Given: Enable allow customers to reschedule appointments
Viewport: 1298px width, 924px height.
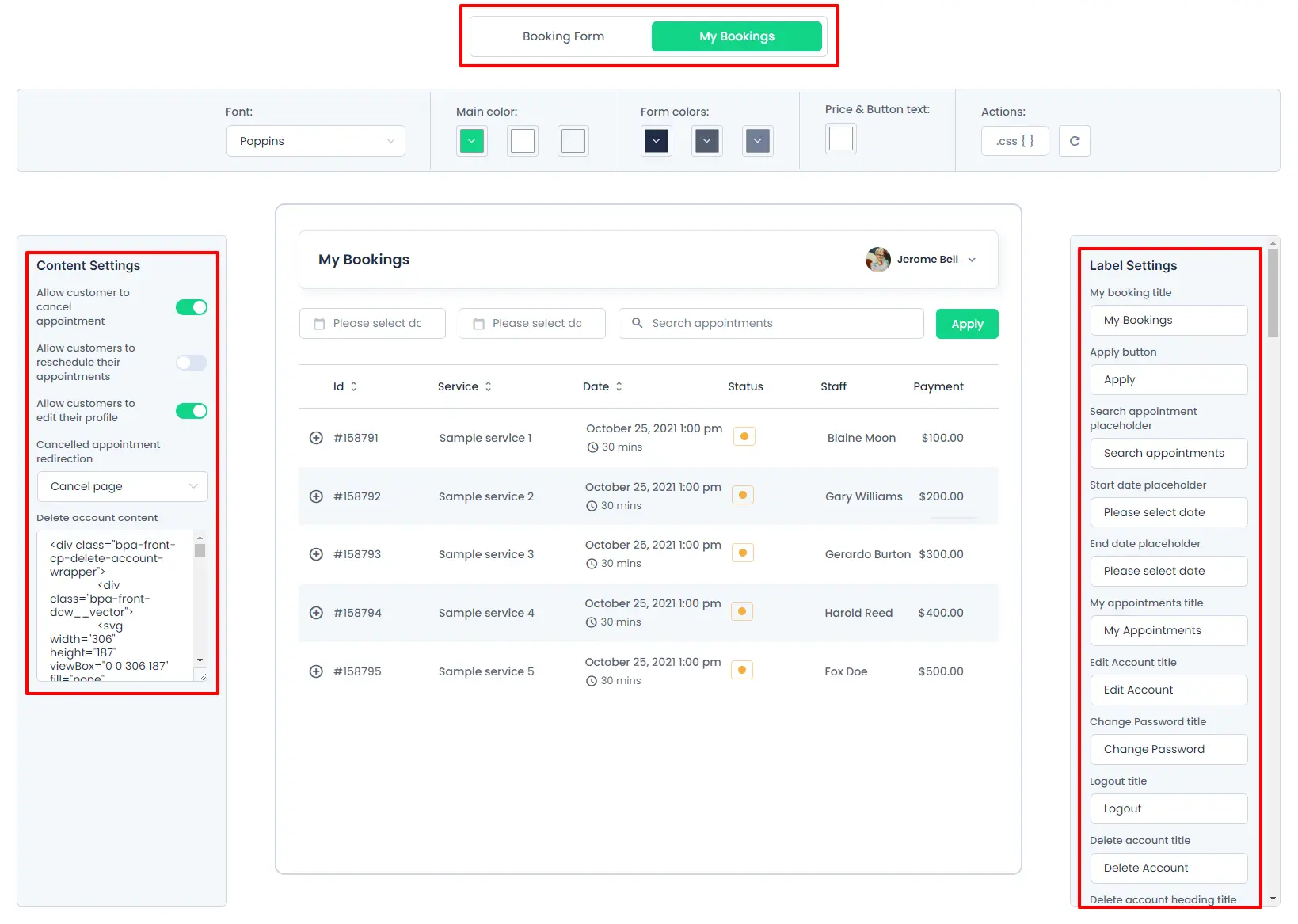Looking at the screenshot, I should [191, 363].
